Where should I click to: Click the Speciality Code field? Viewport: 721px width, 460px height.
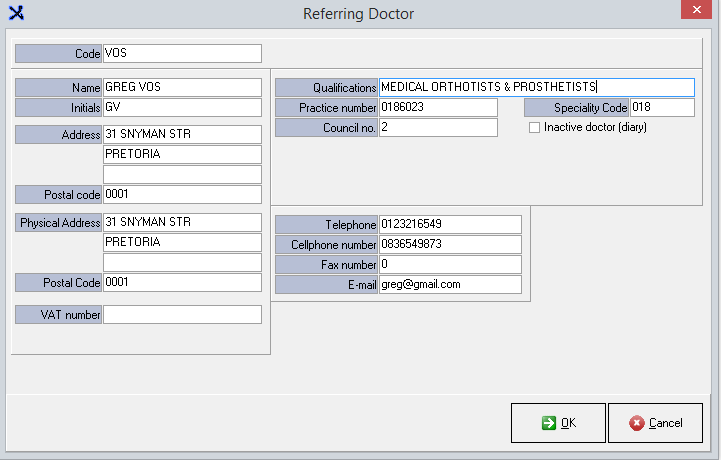[661, 108]
